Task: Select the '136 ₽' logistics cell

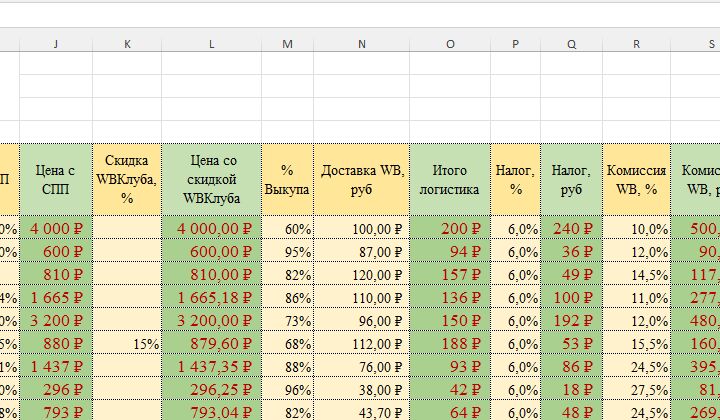Action: pyautogui.click(x=450, y=297)
